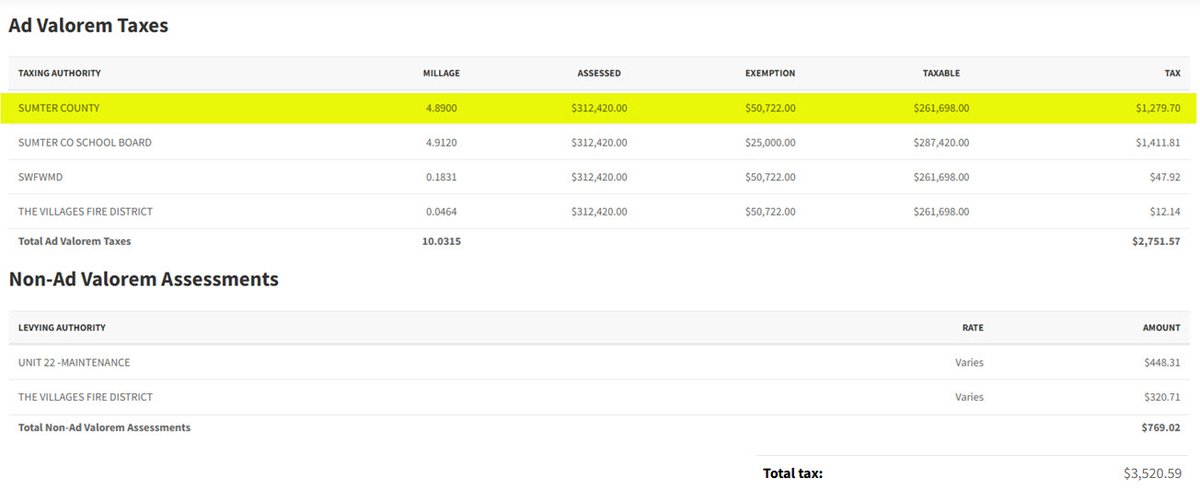Image resolution: width=1200 pixels, height=490 pixels.
Task: Click total ad valorem amount $2,751.57
Action: [1156, 241]
